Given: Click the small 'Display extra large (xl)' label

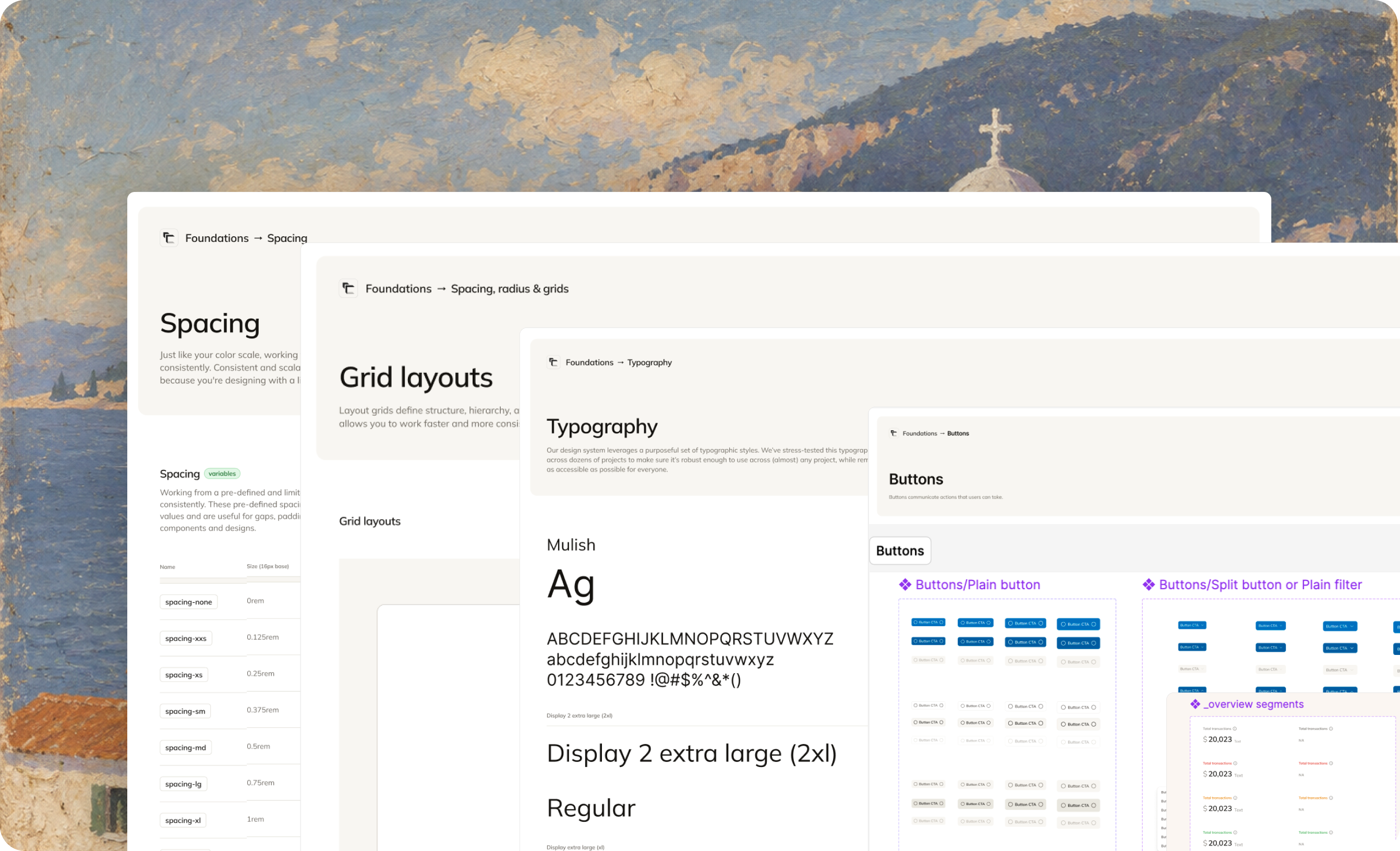Looking at the screenshot, I should pos(575,847).
